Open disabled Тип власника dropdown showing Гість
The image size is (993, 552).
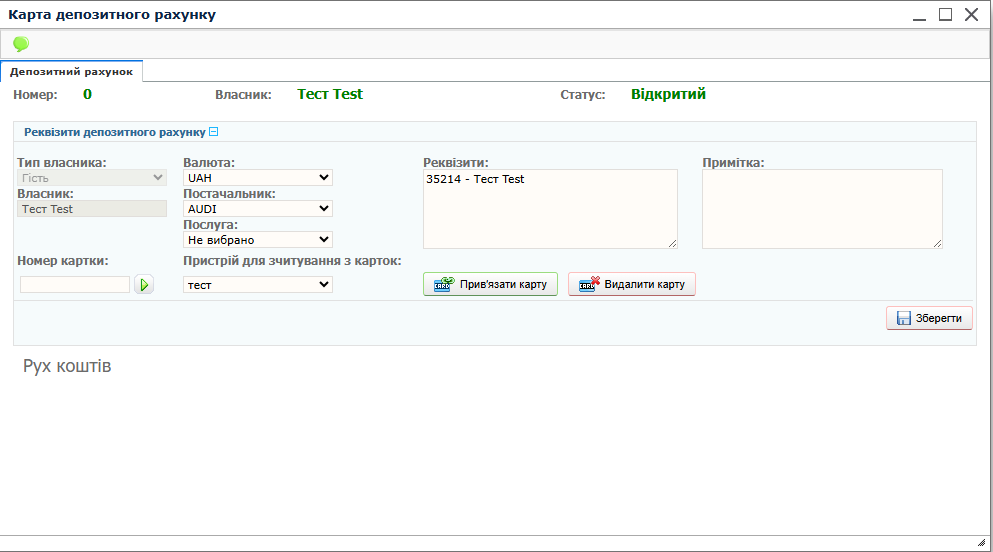click(x=92, y=178)
